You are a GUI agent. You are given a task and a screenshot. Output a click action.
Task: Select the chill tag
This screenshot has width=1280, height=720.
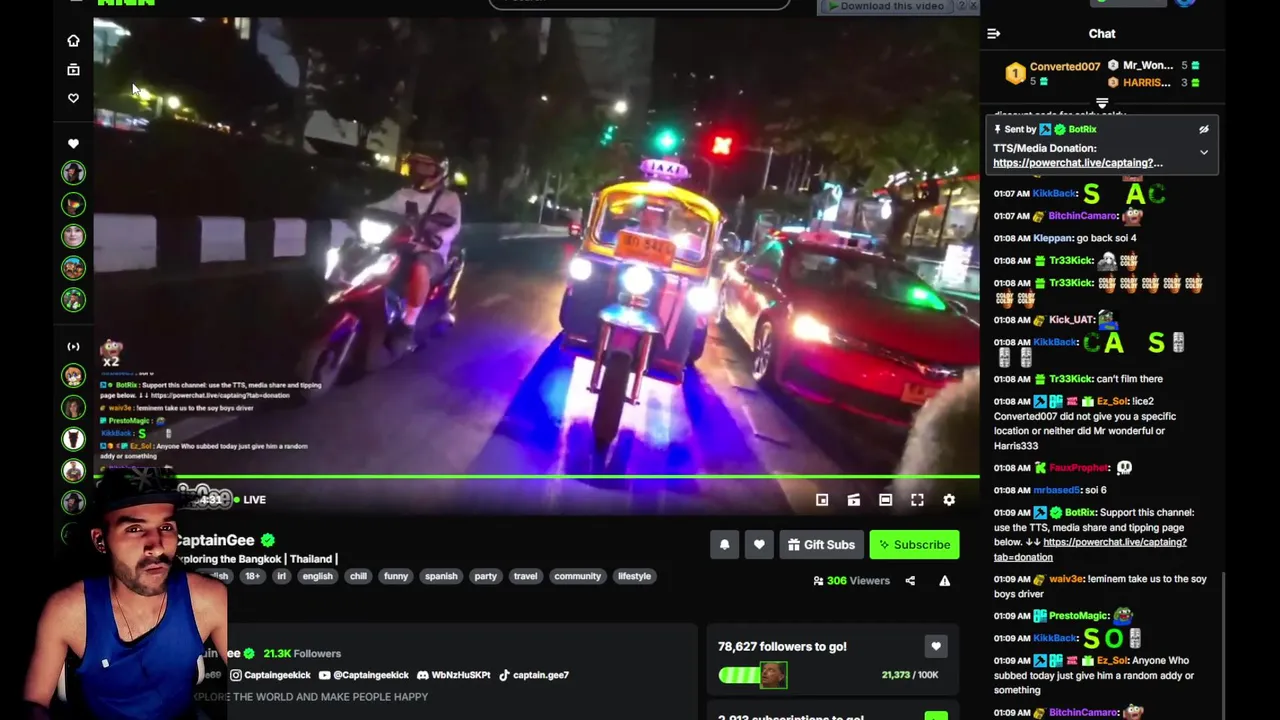[358, 576]
